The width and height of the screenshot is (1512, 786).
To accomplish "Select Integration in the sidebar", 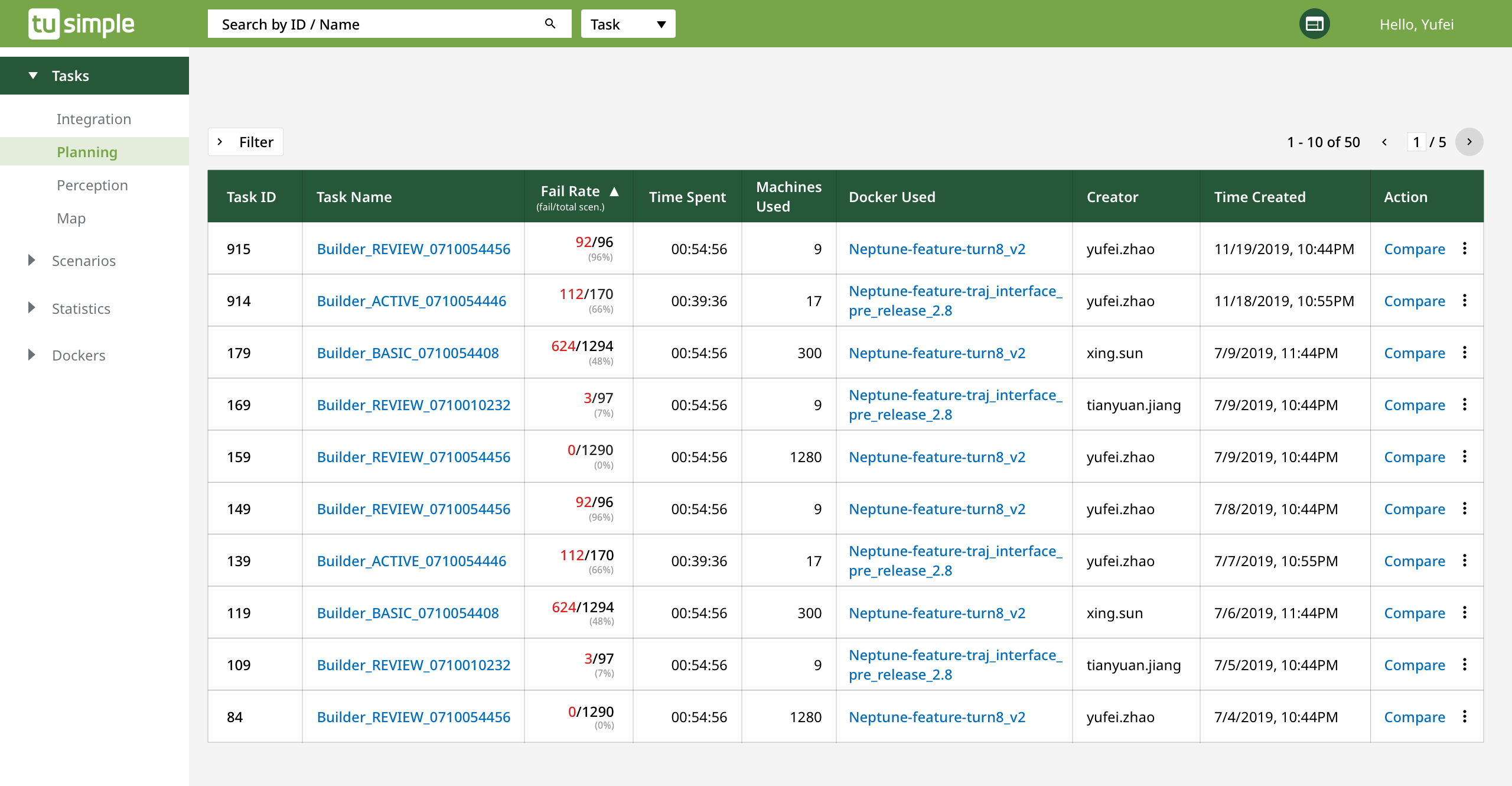I will coord(94,119).
